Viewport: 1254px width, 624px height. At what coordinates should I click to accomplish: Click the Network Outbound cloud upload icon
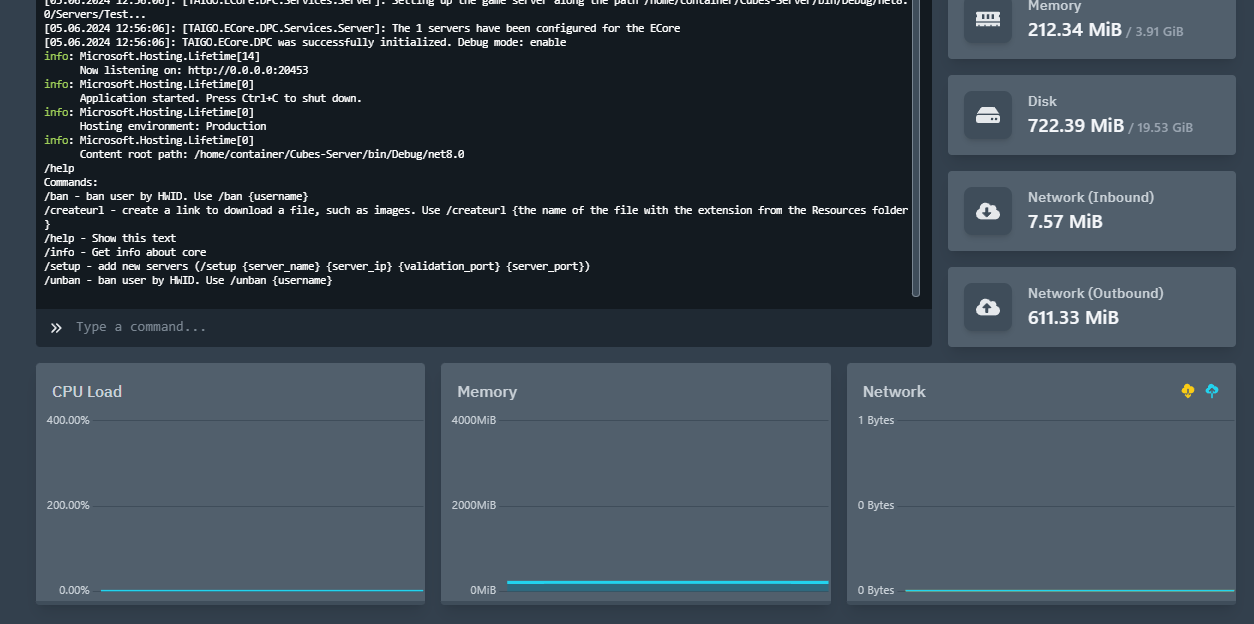coord(987,307)
